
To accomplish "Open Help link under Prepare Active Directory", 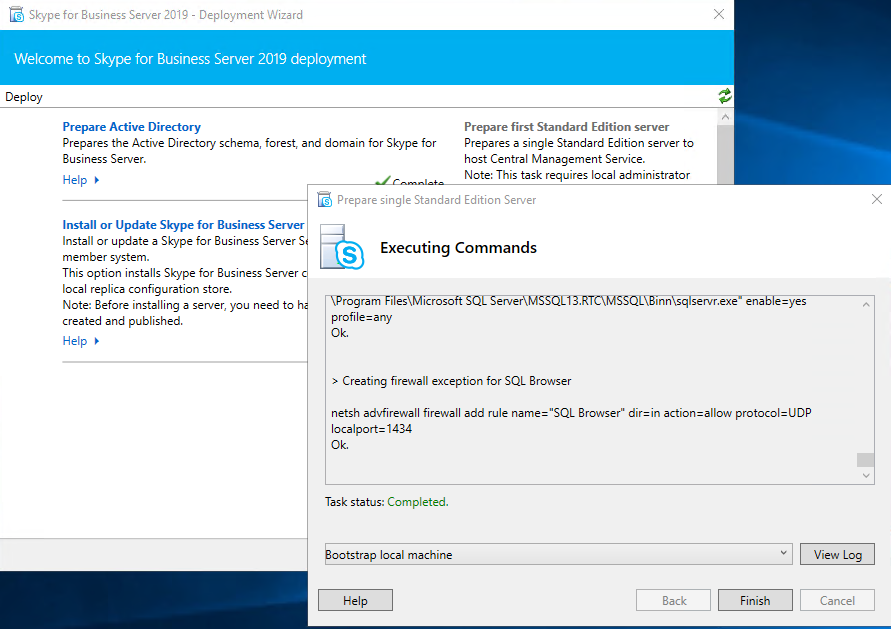I will click(x=75, y=180).
